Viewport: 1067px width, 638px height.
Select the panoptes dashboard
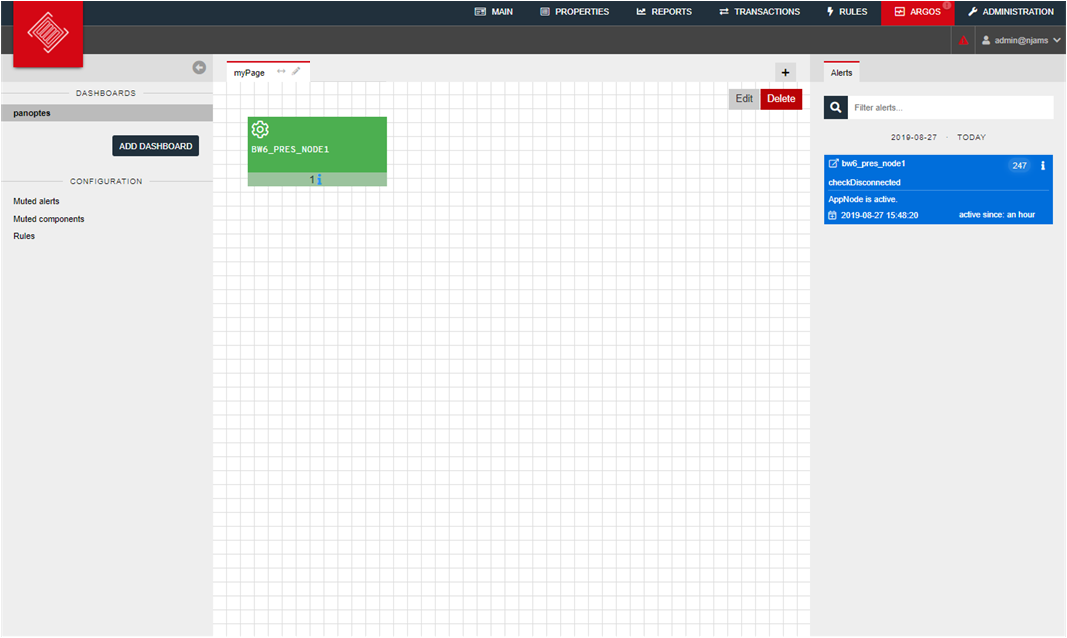[x=107, y=113]
